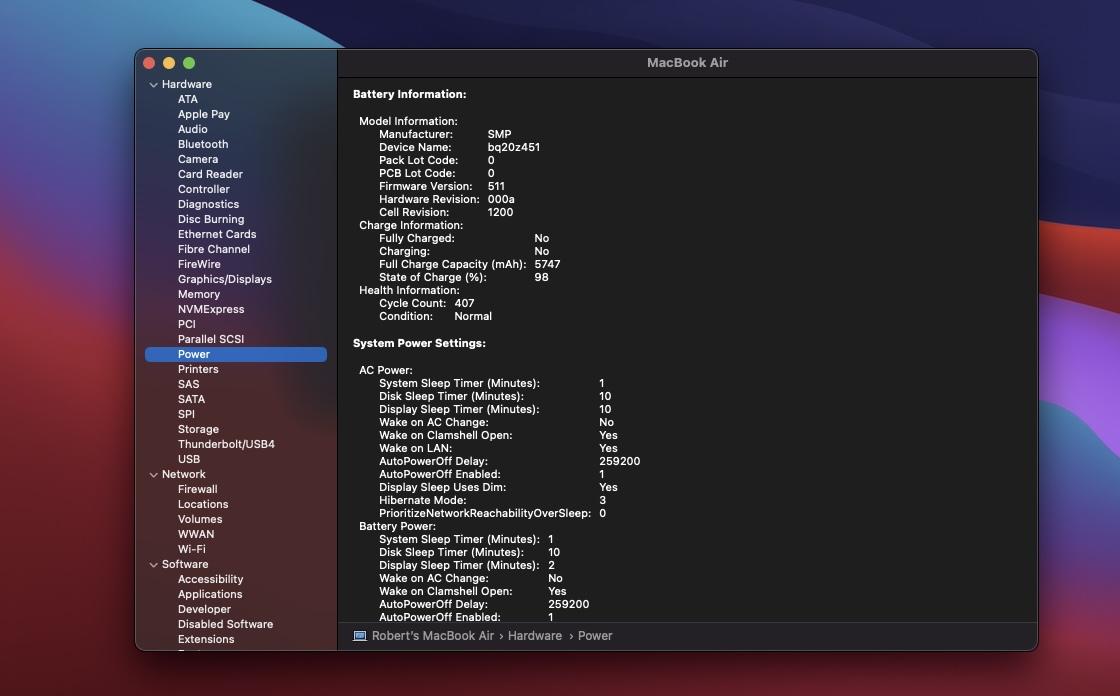Select Printers in the sidebar
This screenshot has width=1120, height=696.
click(198, 369)
